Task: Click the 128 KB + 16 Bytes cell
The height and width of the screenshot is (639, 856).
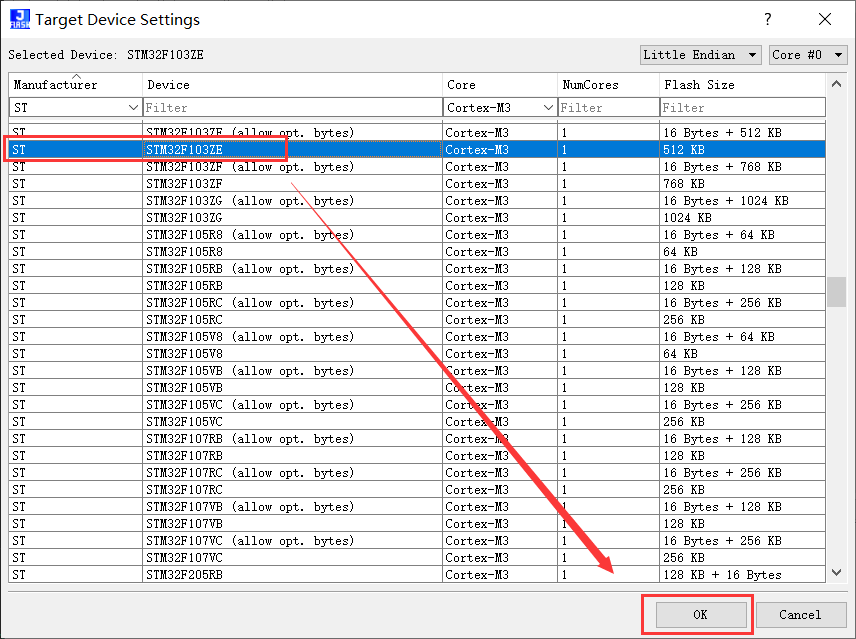Action: [742, 575]
